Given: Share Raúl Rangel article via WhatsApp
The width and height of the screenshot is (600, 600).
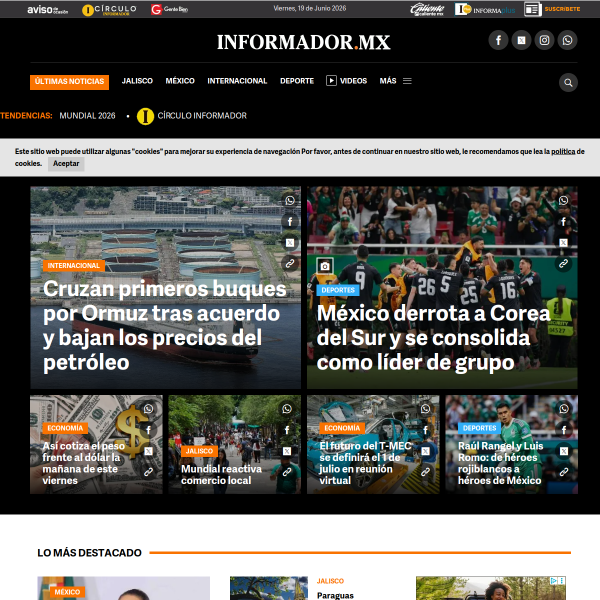Looking at the screenshot, I should [x=564, y=409].
